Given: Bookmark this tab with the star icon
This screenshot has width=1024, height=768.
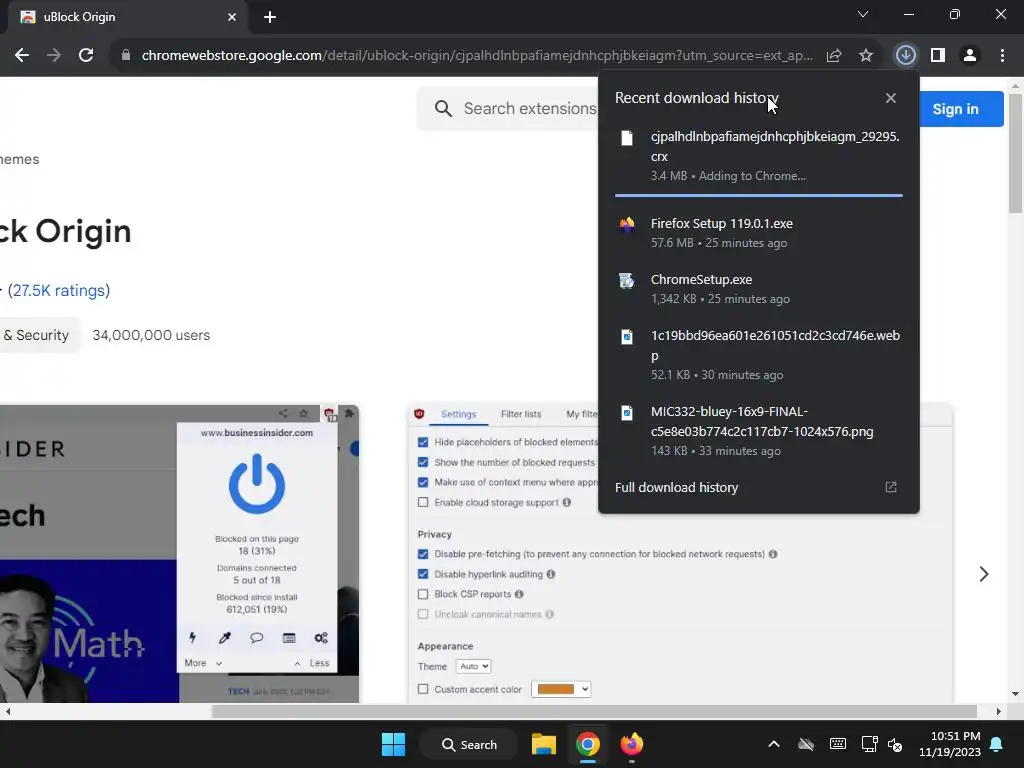Looking at the screenshot, I should [x=866, y=56].
